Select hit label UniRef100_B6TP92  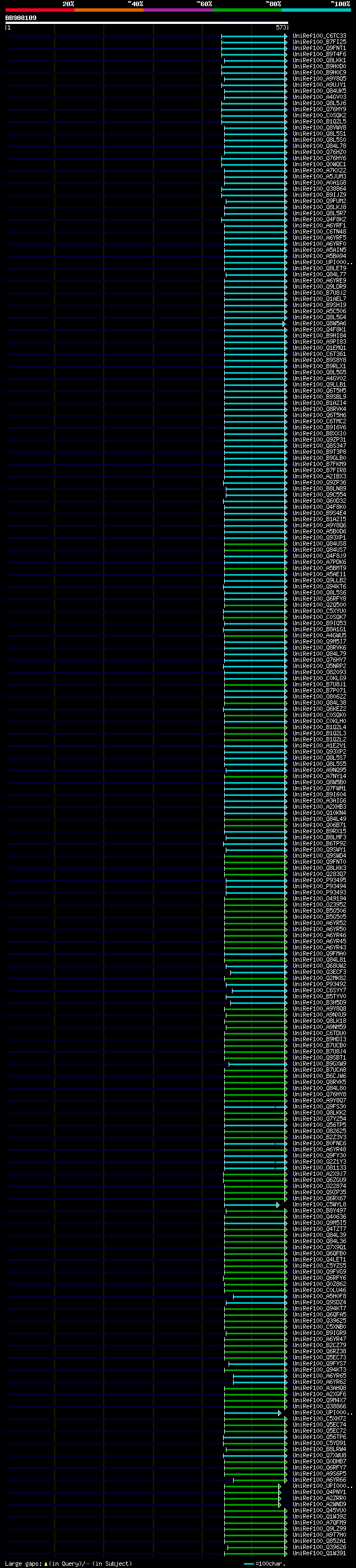pyautogui.click(x=319, y=843)
